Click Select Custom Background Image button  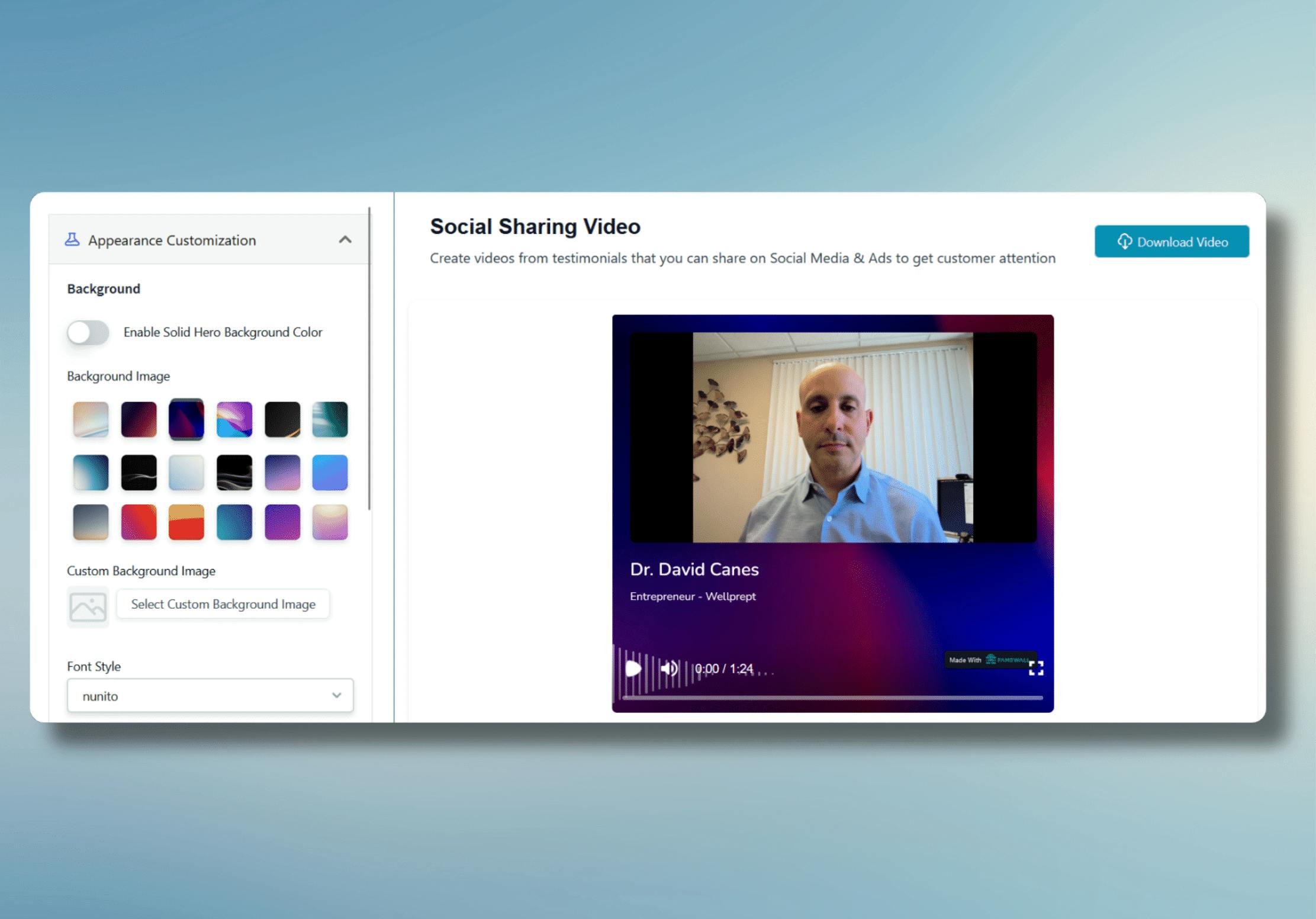(x=223, y=604)
